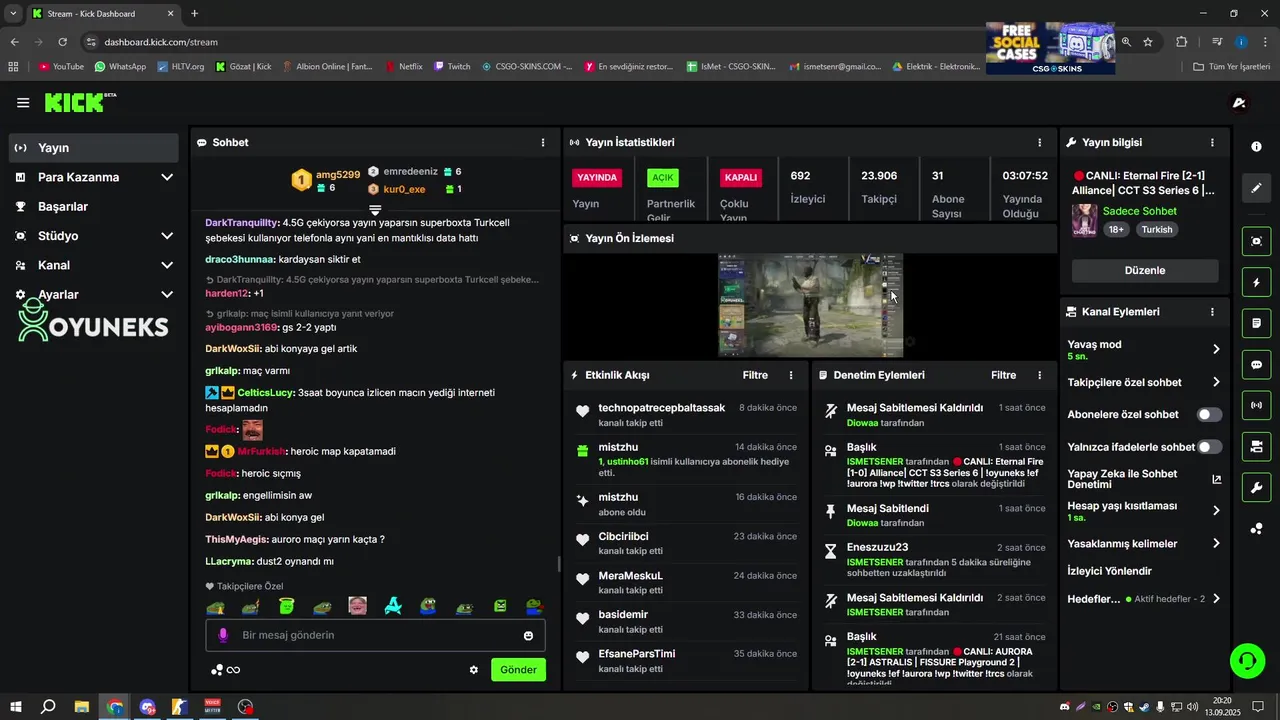Toggle chat bubble icon in right sidebar

(1256, 364)
